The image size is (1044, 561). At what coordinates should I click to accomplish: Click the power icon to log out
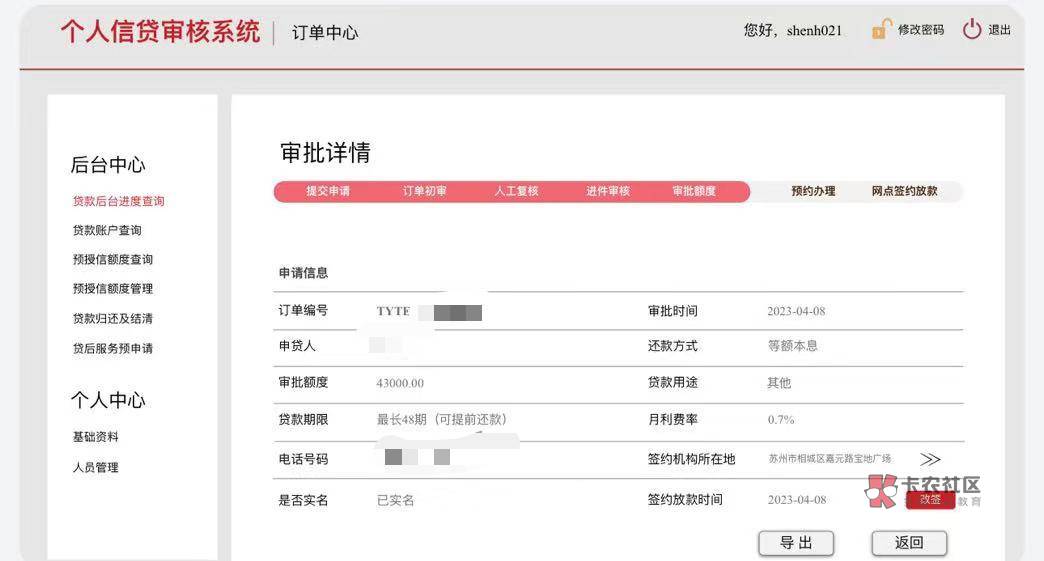[x=971, y=30]
